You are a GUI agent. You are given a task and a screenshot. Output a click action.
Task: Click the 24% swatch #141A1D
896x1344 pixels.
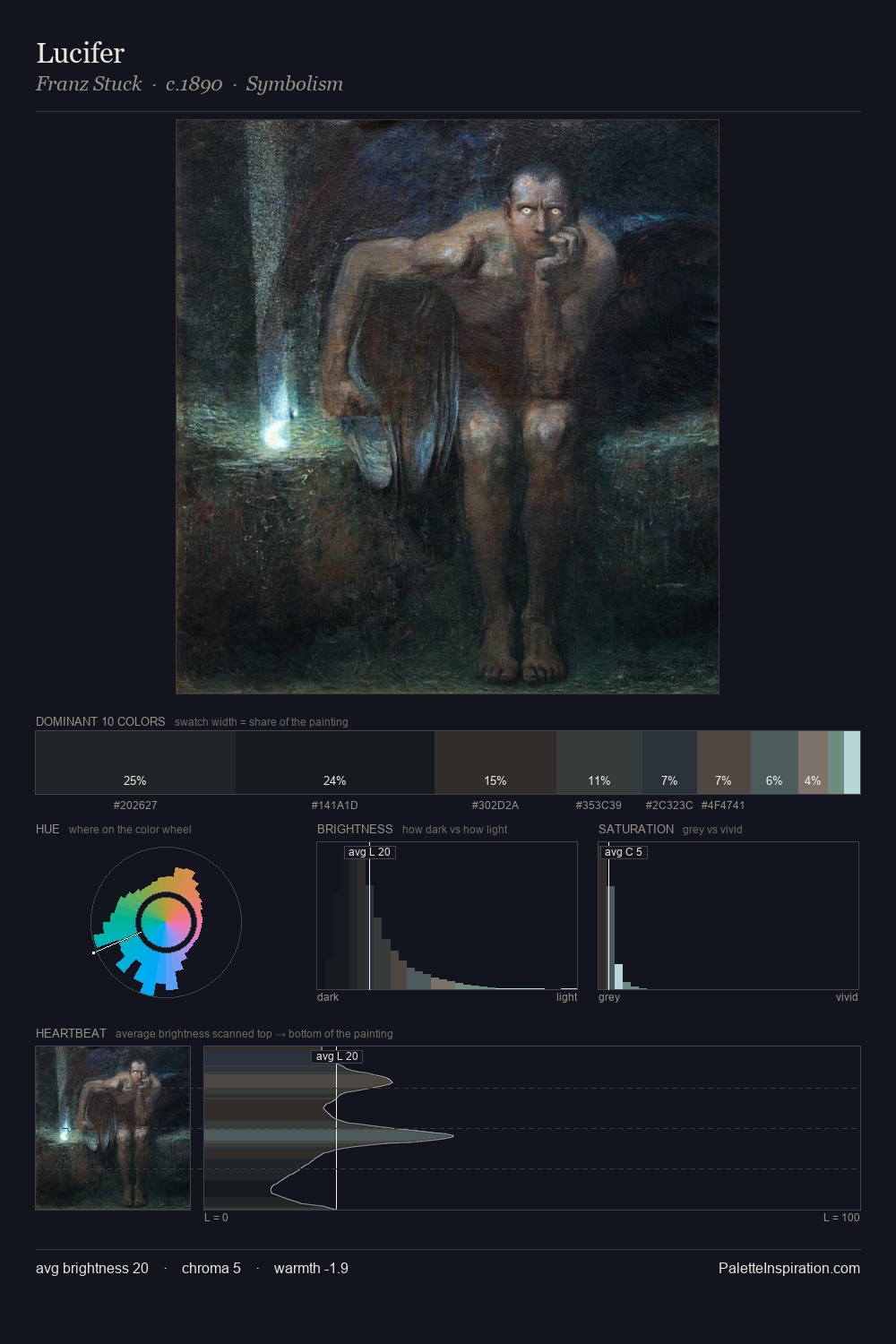335,762
